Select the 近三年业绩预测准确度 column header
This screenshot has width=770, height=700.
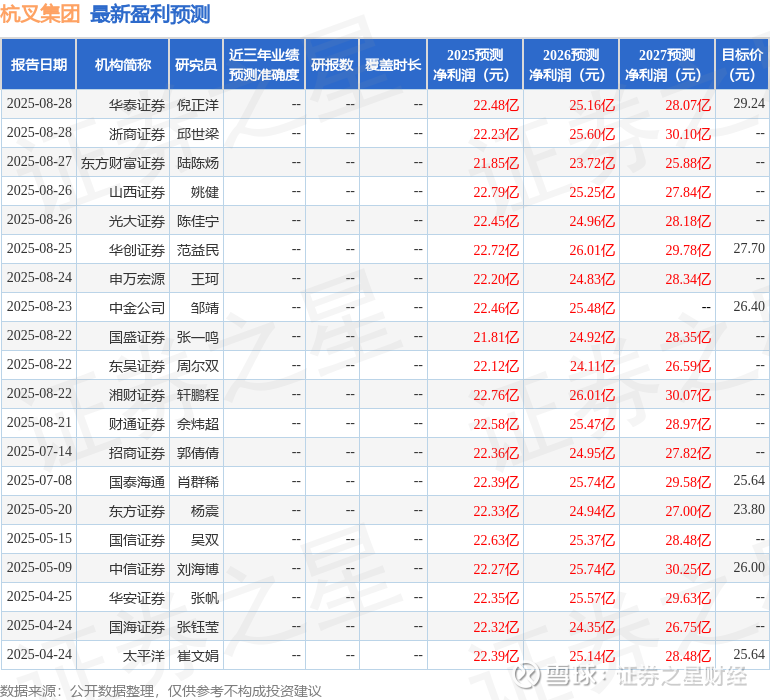264,64
